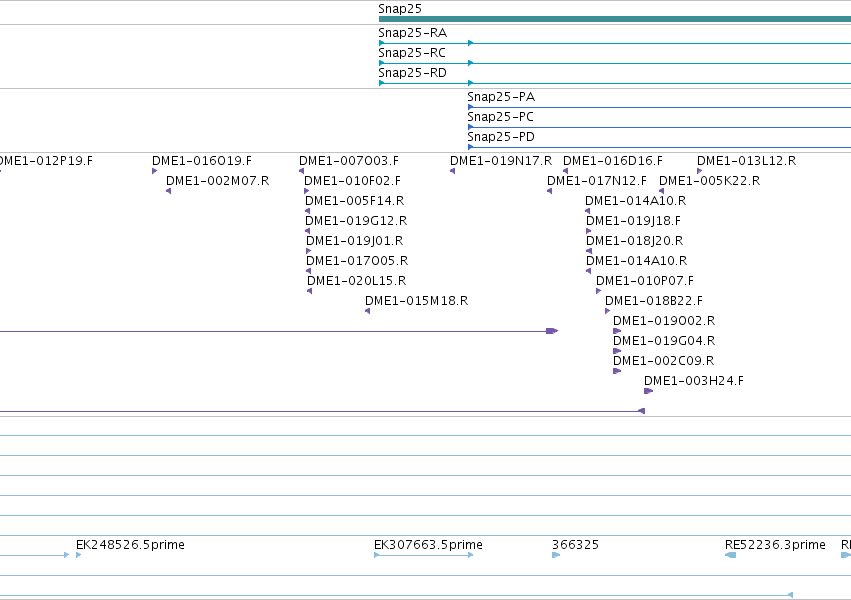Click the 366325 feature label

pos(575,545)
